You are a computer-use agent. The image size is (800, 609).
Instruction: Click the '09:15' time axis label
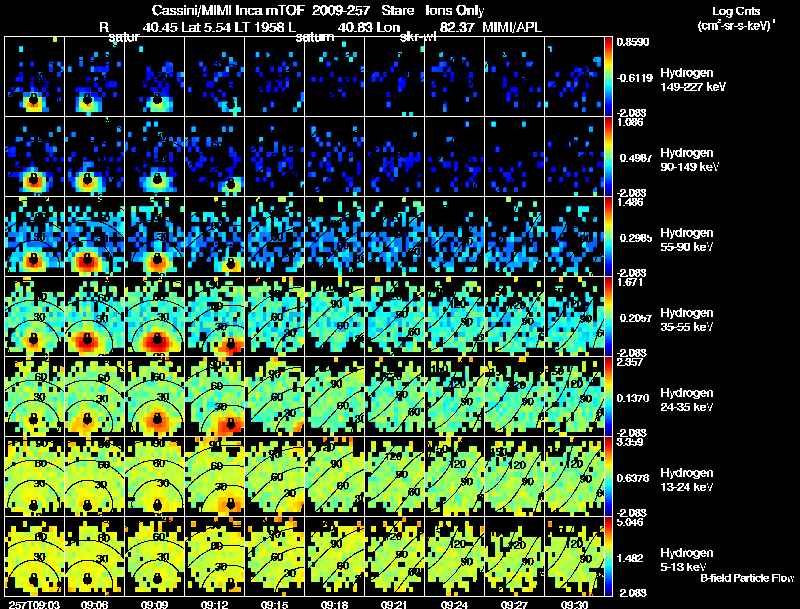274,604
